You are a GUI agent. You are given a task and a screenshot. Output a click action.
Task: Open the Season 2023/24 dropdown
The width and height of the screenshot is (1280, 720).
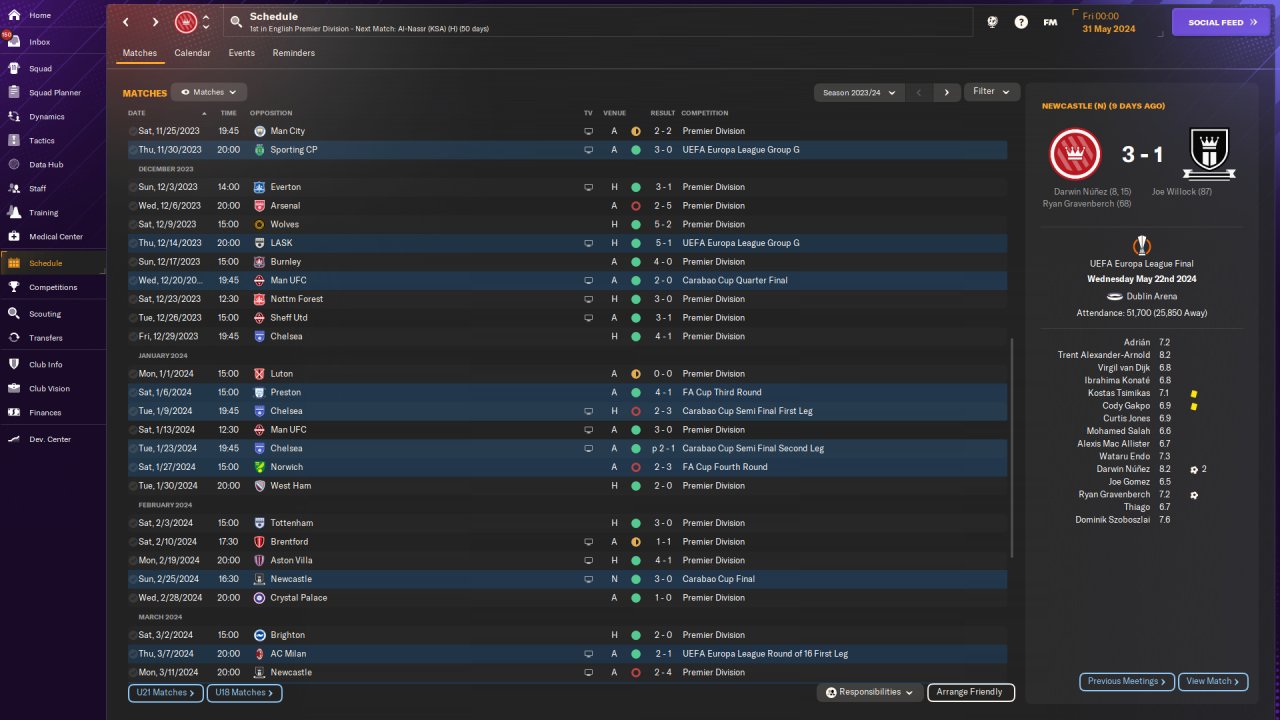tap(860, 92)
